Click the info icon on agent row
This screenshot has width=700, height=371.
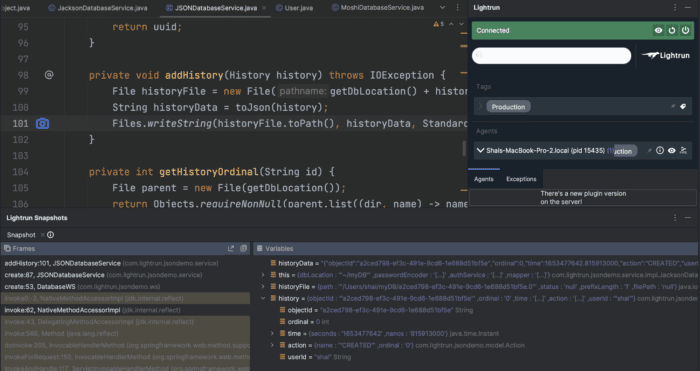pyautogui.click(x=660, y=150)
